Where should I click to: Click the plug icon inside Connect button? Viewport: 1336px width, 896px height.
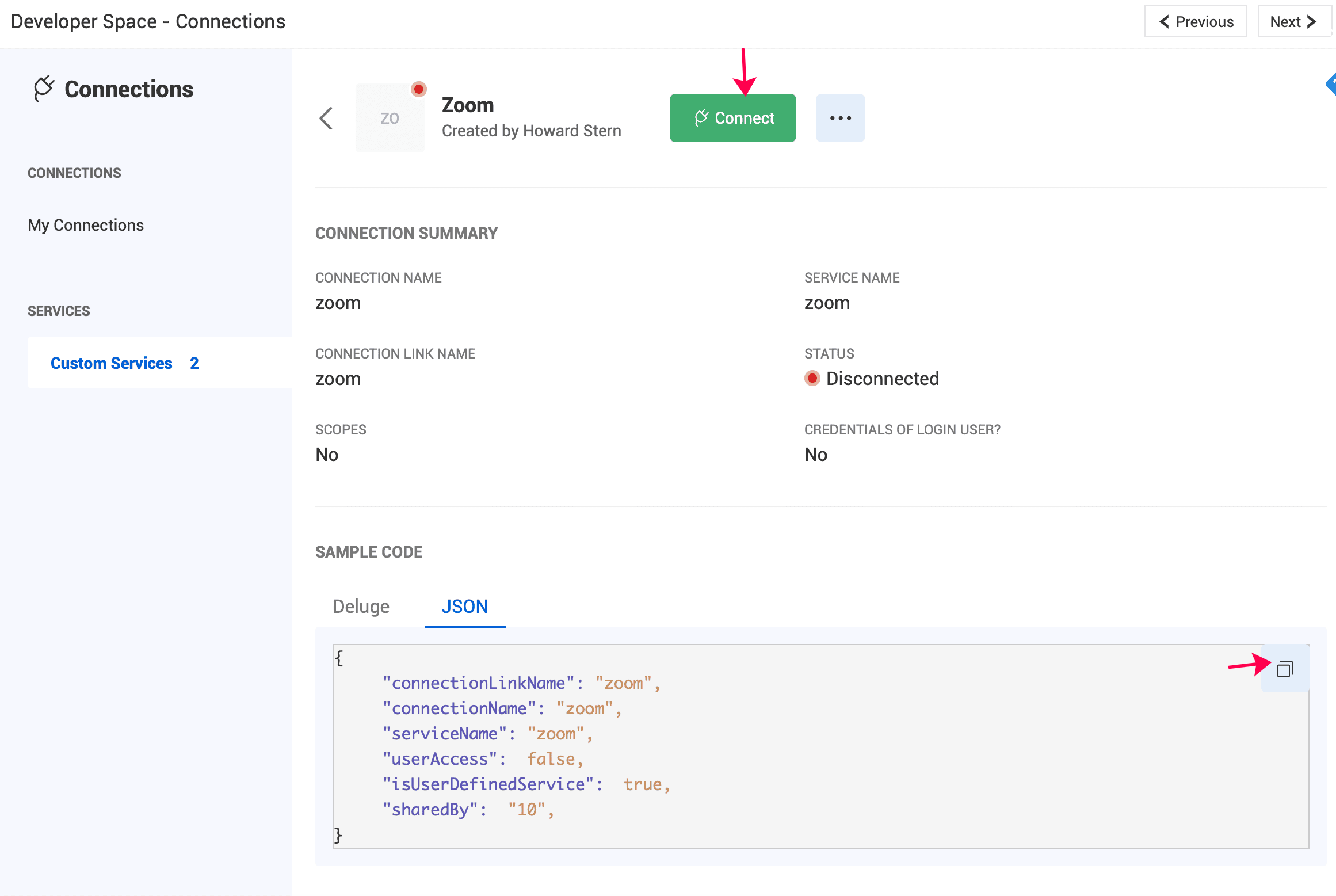tap(701, 117)
